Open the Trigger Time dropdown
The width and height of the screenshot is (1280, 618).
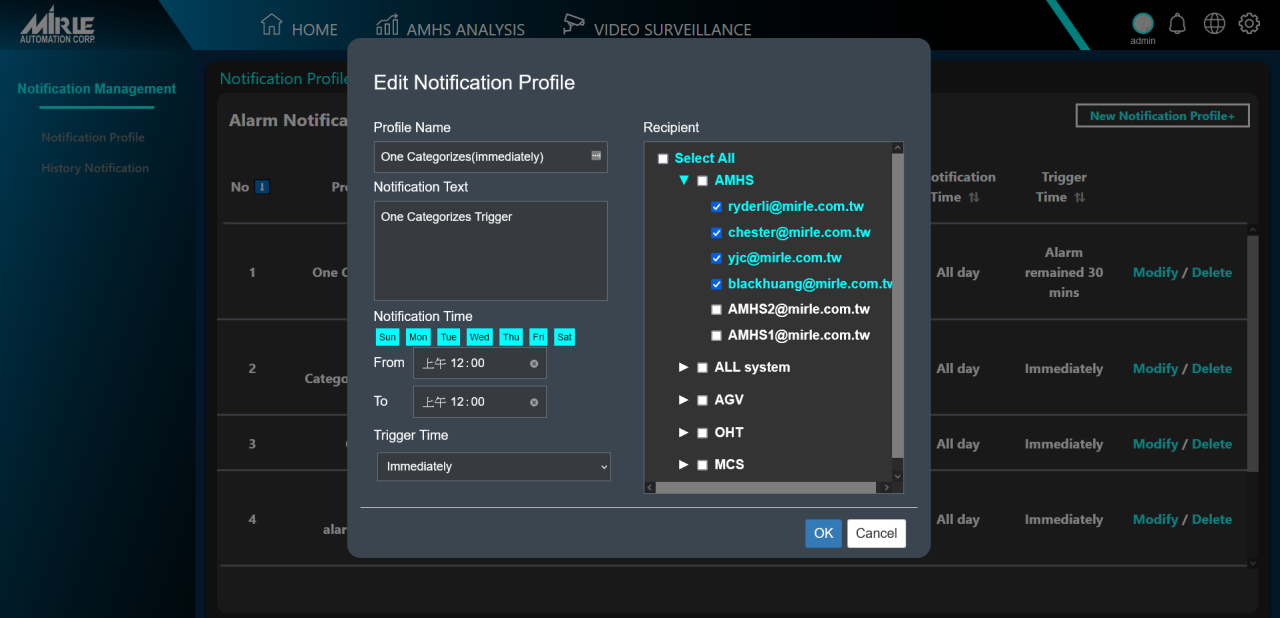click(x=493, y=467)
